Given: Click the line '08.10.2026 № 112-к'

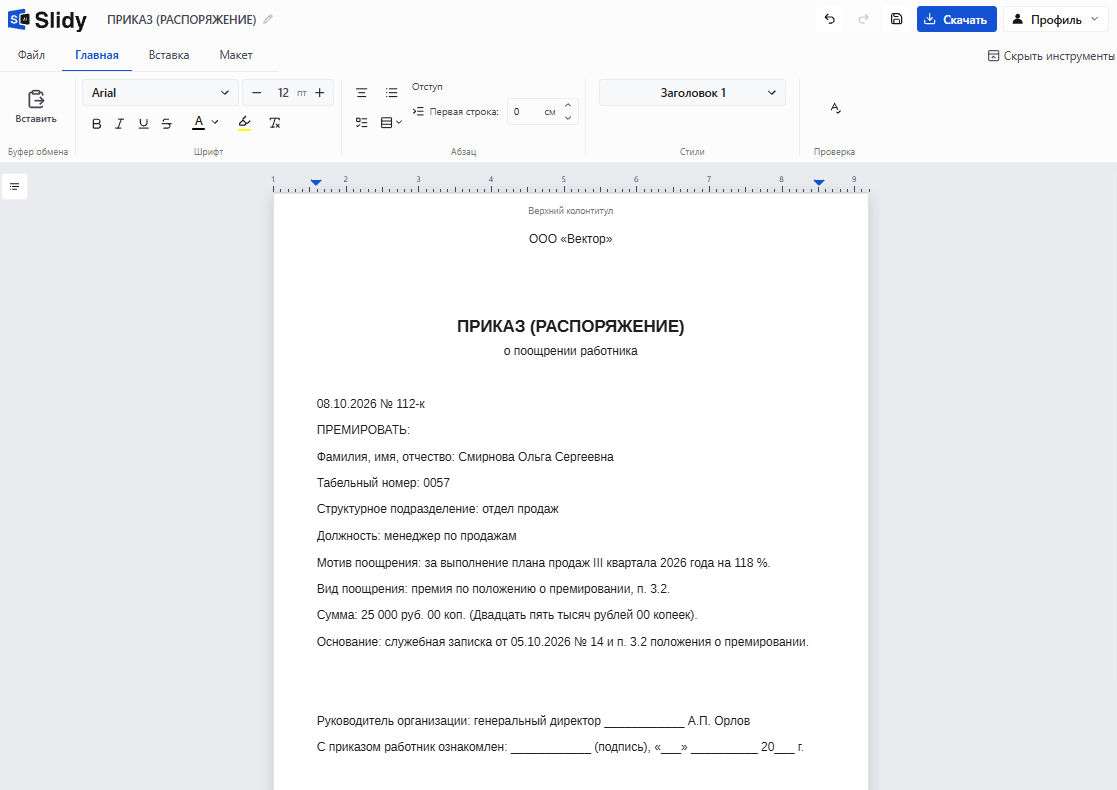Looking at the screenshot, I should 370,404.
